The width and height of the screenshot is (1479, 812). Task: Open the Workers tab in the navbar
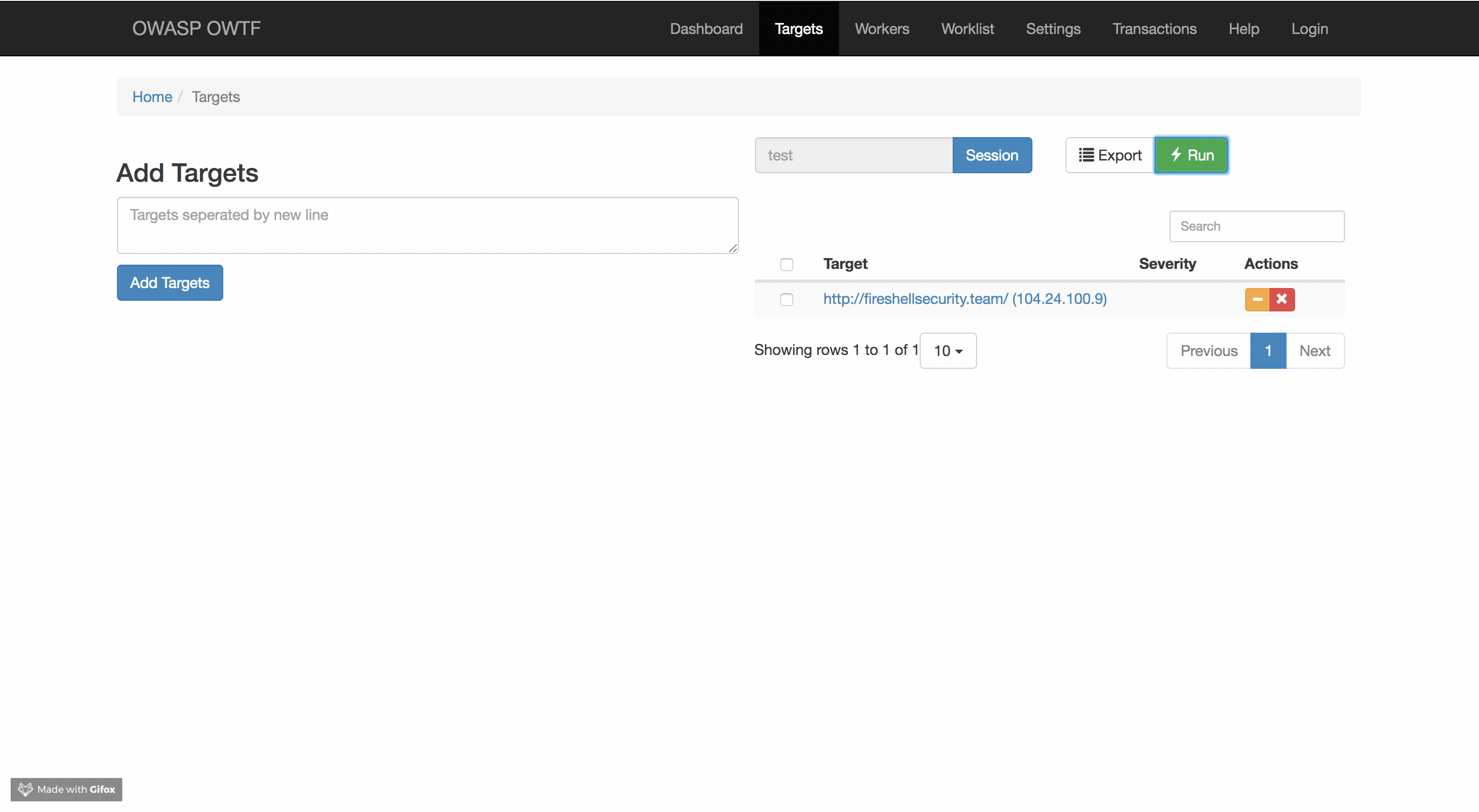[x=881, y=29]
